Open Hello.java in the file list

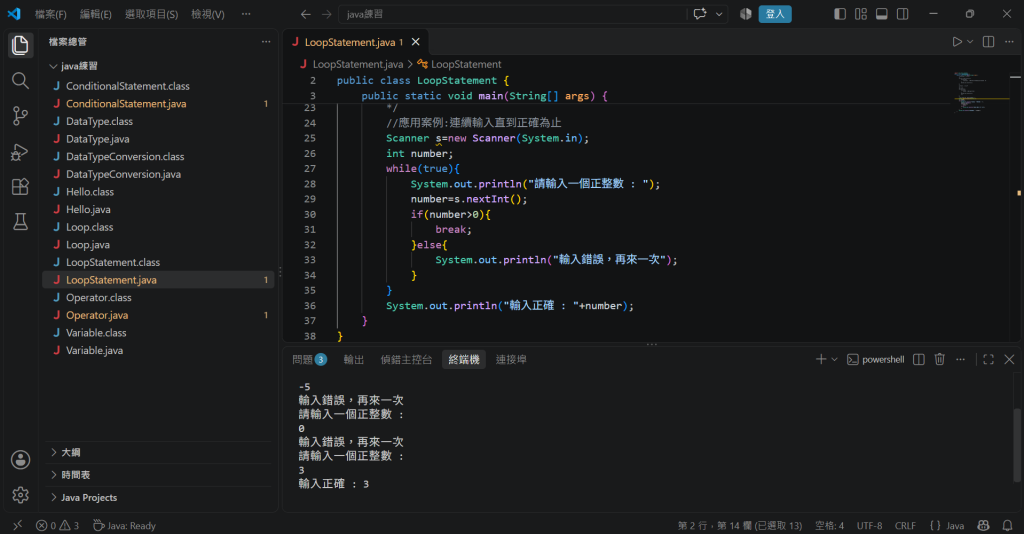pos(159,210)
